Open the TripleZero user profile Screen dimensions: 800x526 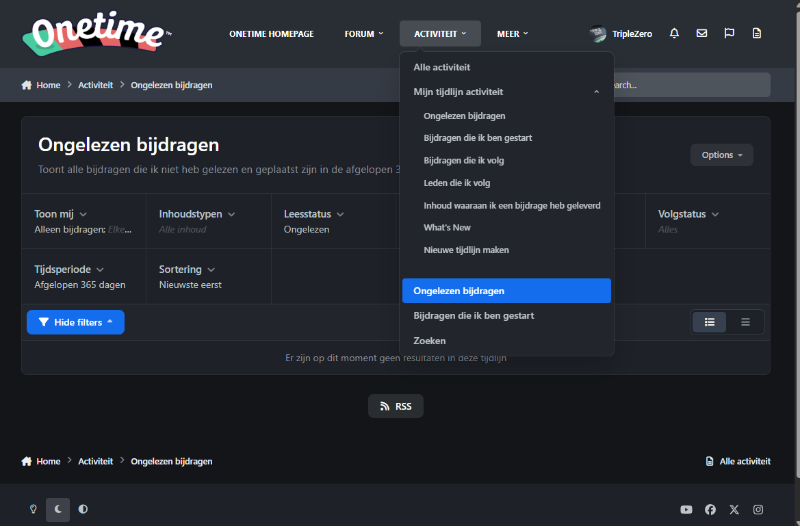coord(621,34)
